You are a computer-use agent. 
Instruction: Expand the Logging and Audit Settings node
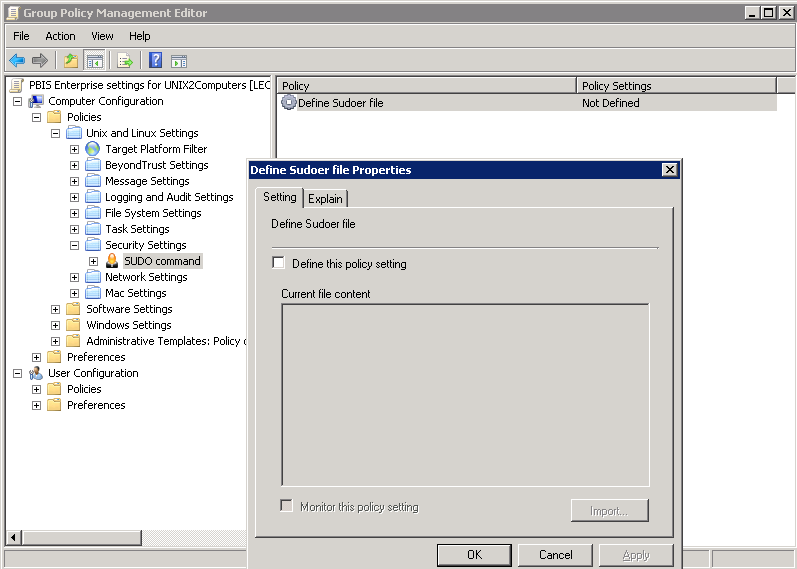pyautogui.click(x=74, y=197)
